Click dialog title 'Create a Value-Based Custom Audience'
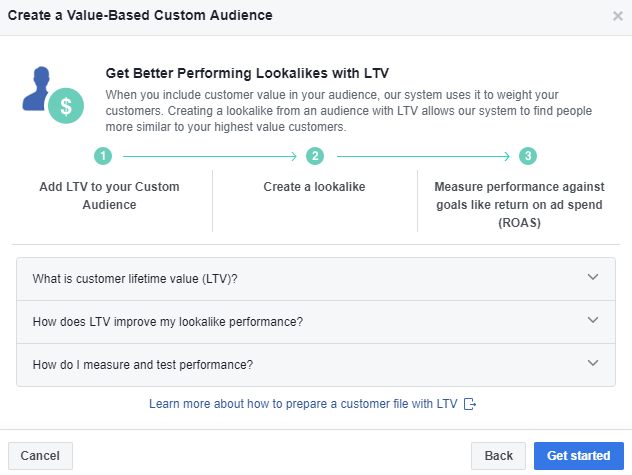This screenshot has width=632, height=475. pos(140,15)
